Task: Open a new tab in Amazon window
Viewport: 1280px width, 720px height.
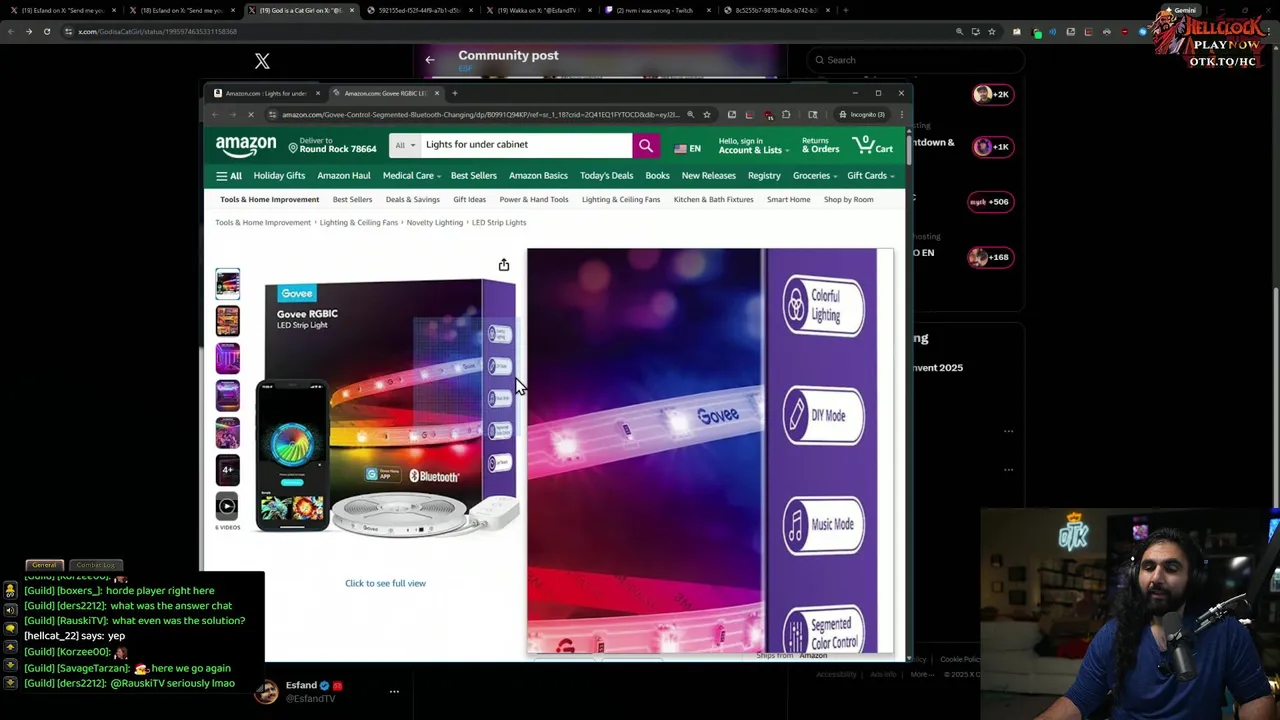Action: [x=454, y=93]
